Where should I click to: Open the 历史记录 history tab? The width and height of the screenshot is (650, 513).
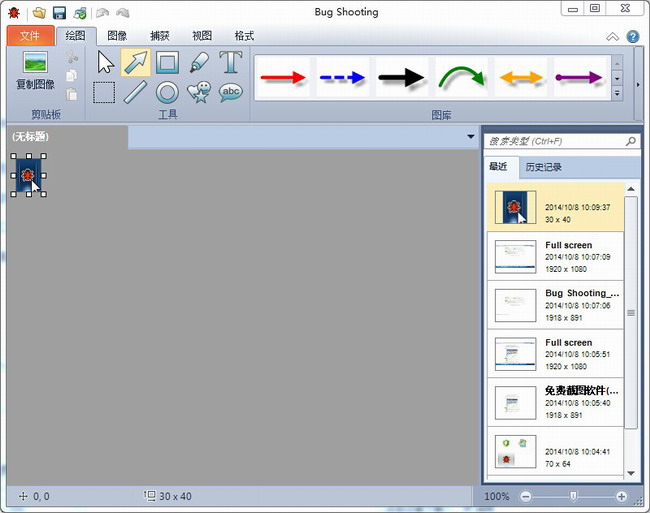[x=544, y=167]
